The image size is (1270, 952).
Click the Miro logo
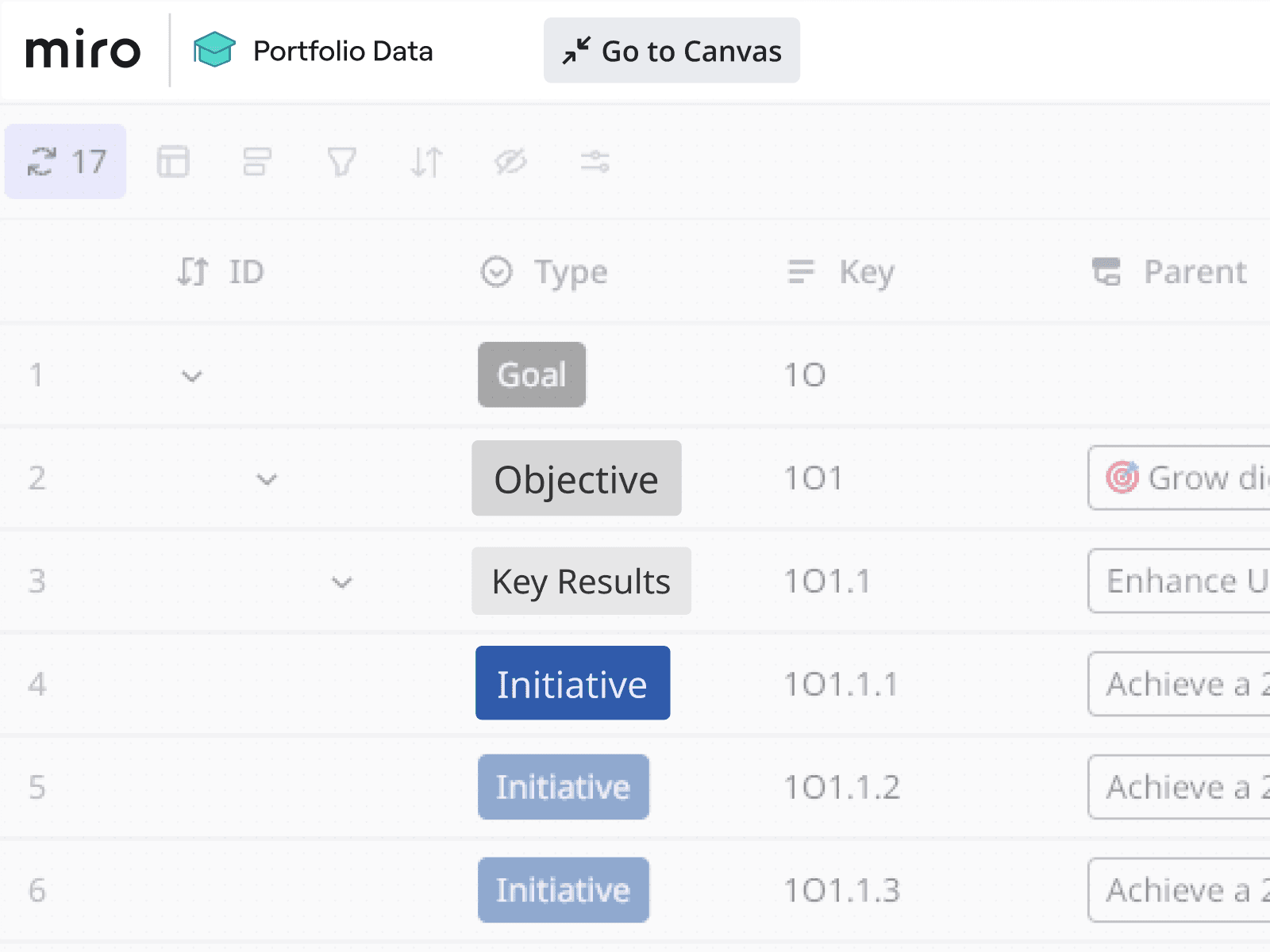click(83, 51)
